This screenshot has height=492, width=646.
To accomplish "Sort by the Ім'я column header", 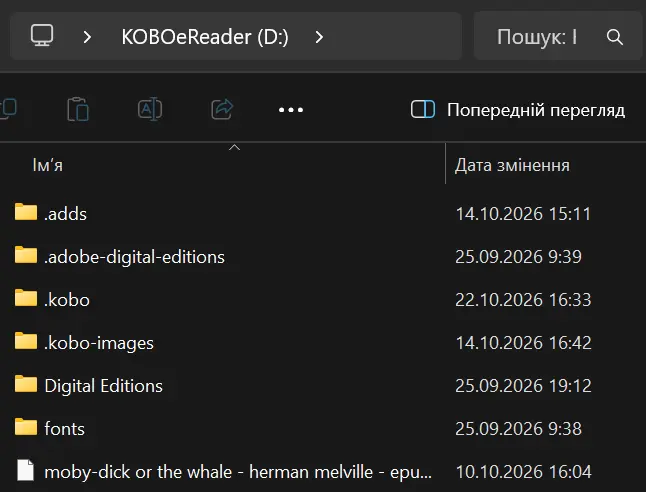I will pyautogui.click(x=47, y=165).
